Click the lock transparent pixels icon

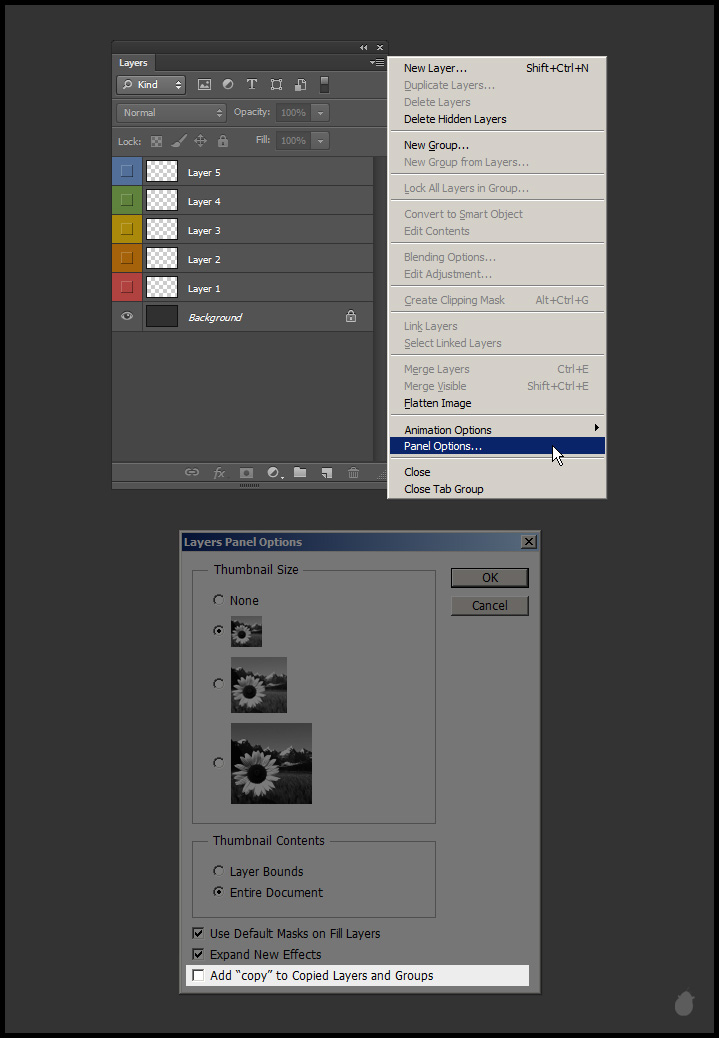tap(157, 142)
